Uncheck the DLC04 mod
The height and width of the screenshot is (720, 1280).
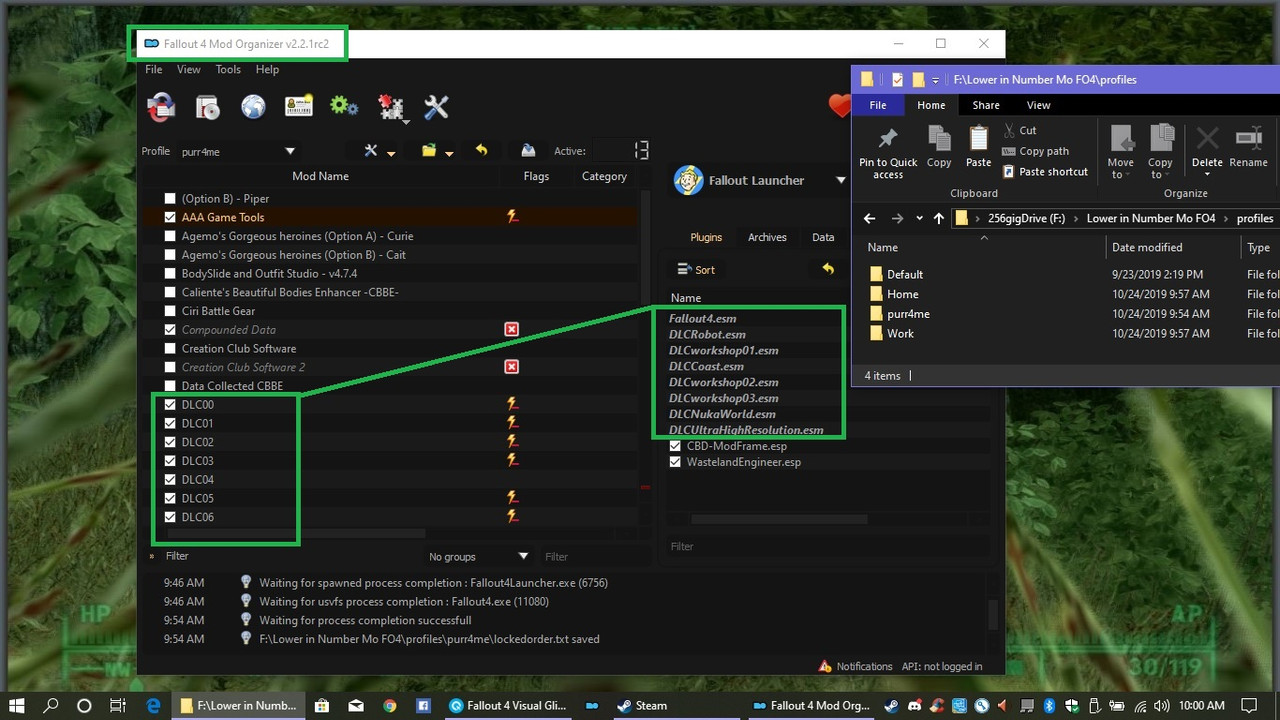(x=170, y=479)
